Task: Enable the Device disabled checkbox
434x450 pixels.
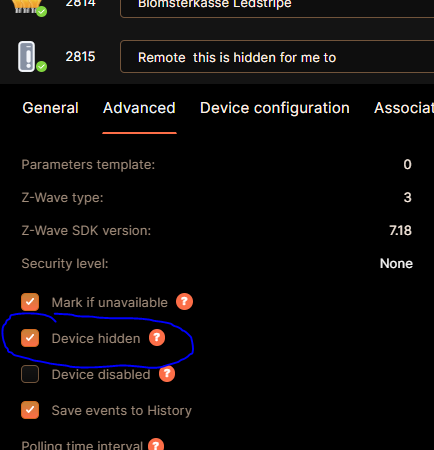Action: coord(30,374)
